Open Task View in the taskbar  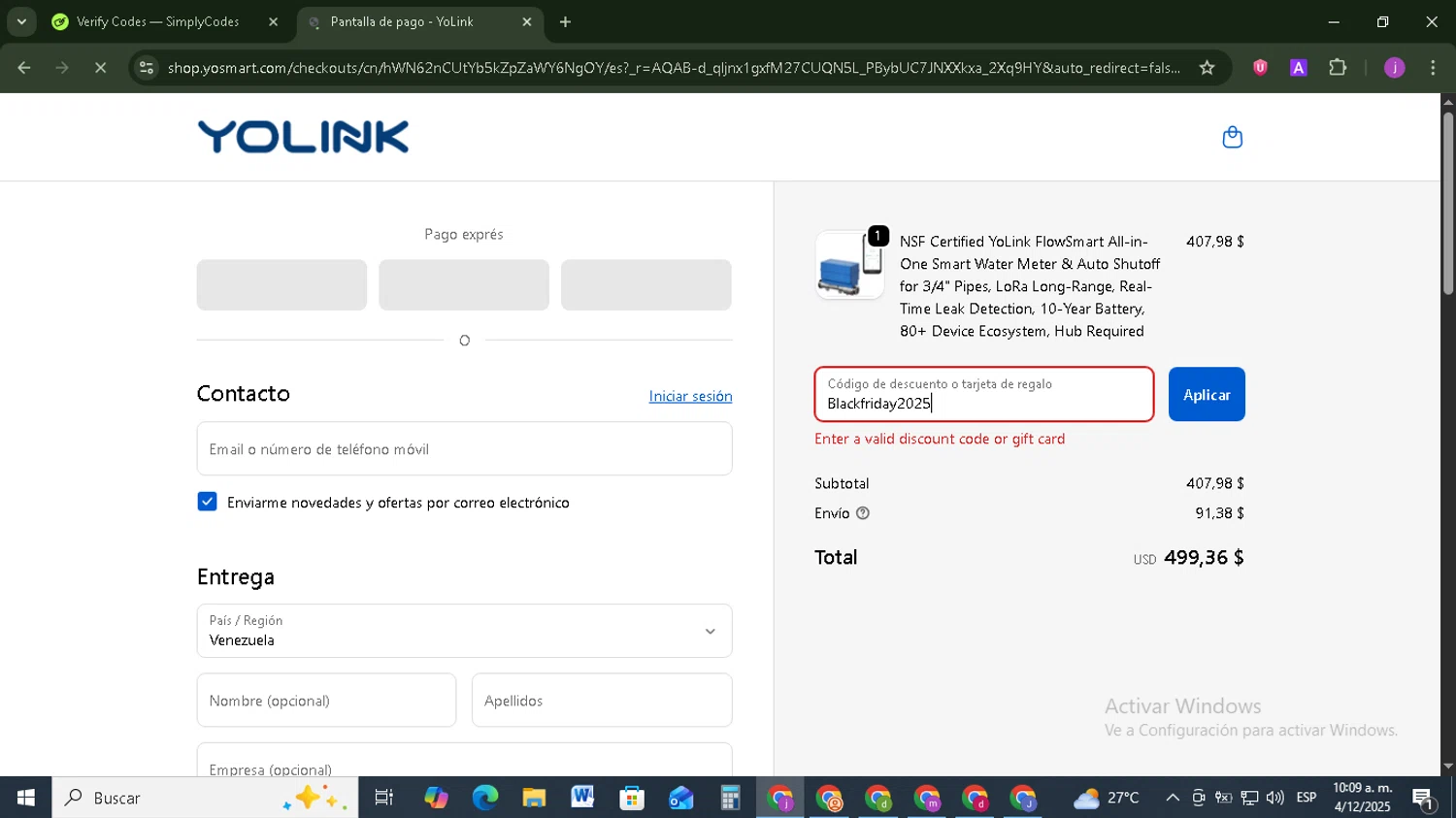384,798
